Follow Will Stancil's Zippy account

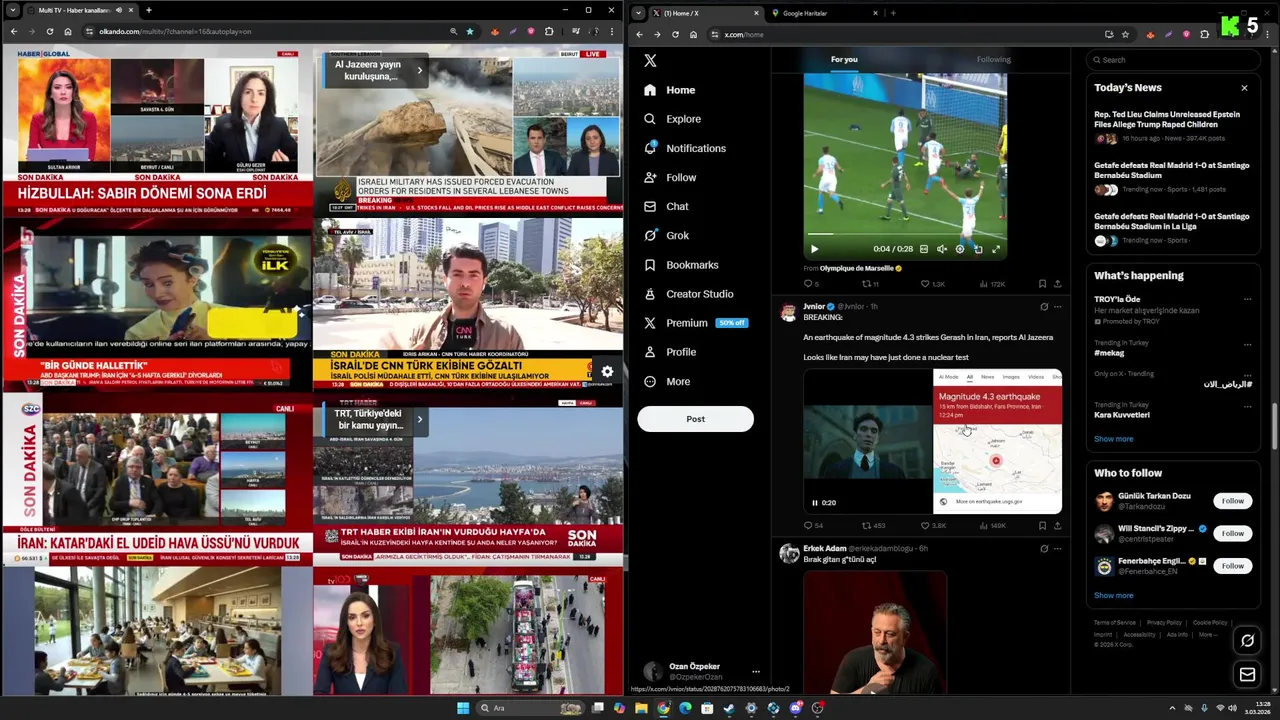coord(1232,533)
